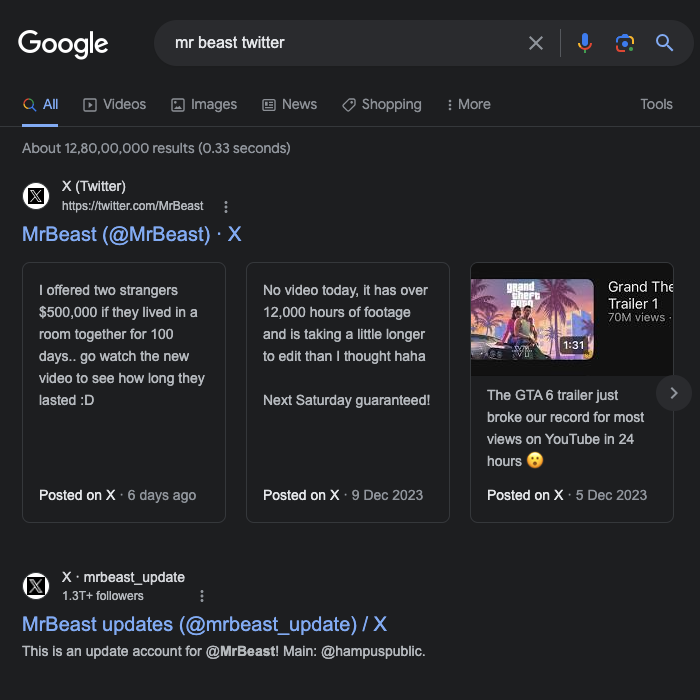
Task: Click 'Posted on X · 9 Dec 2023' text
Action: 343,495
